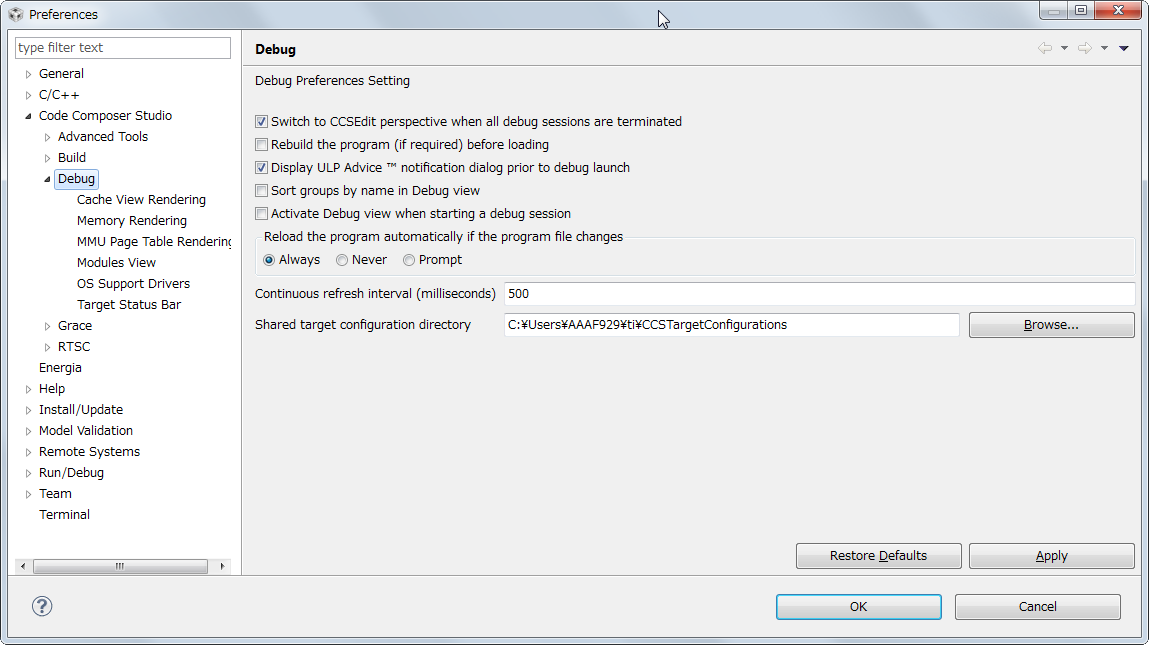Click Browse for target configuration directory

coord(1052,325)
